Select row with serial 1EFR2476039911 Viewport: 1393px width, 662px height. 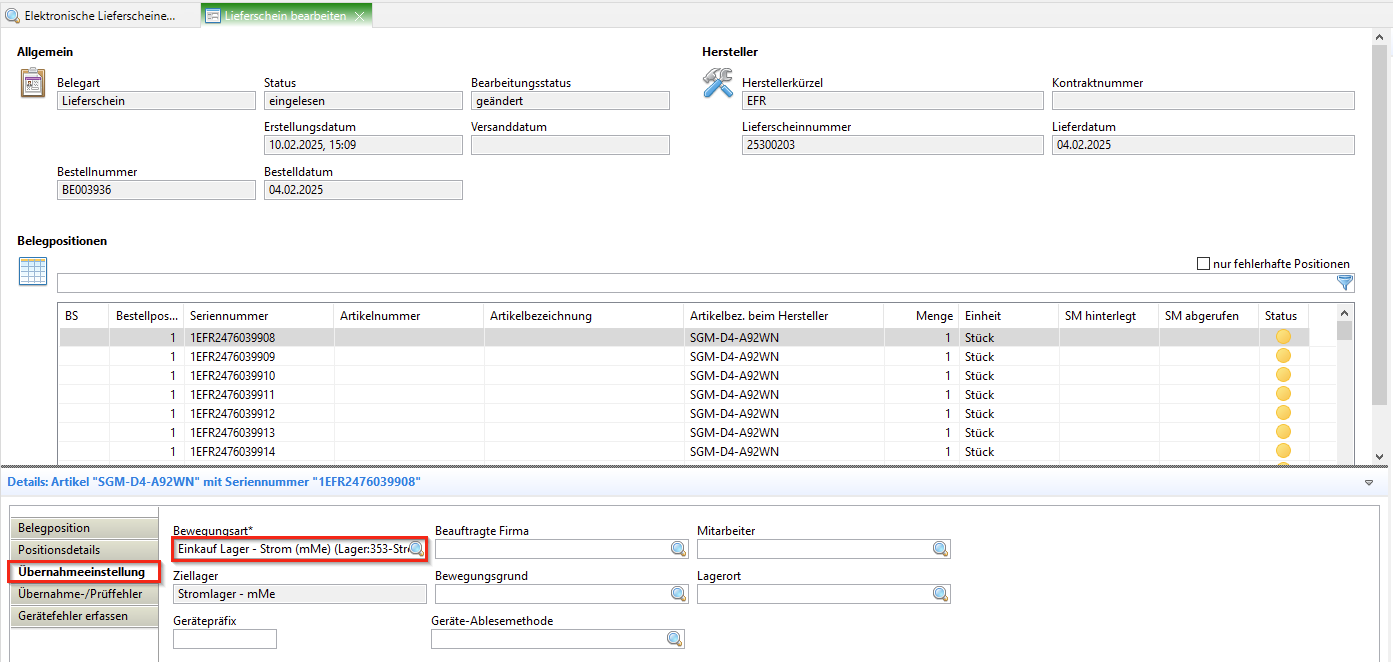pos(232,395)
